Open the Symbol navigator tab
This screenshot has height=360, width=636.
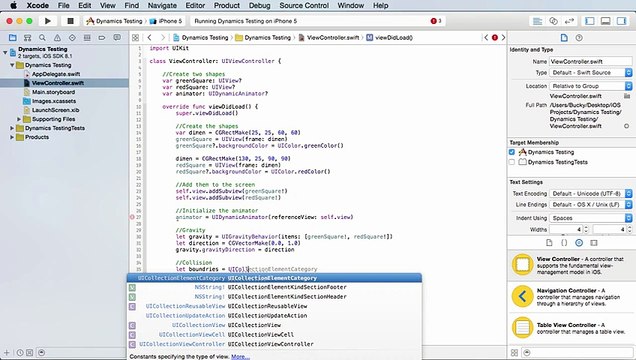pyautogui.click(x=27, y=38)
